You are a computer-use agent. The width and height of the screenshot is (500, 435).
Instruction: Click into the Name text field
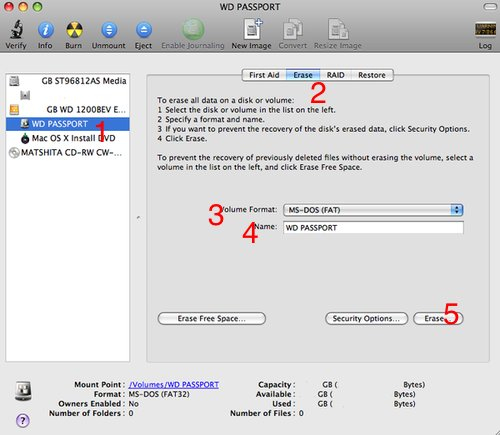pos(373,228)
